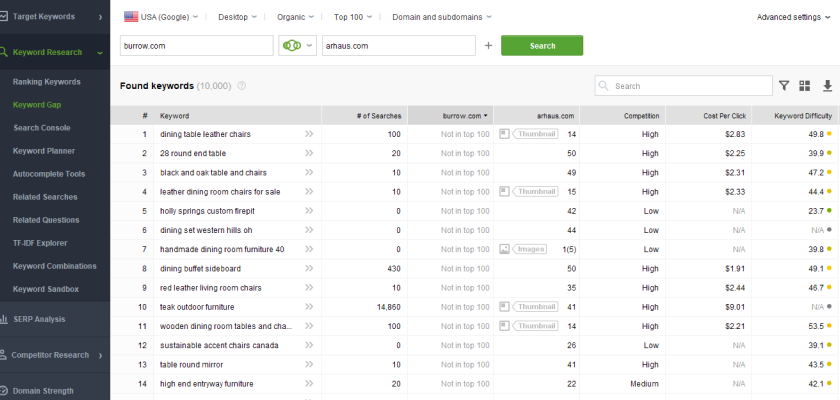This screenshot has width=840, height=400.
Task: Click the arhaus.com domain input field
Action: (399, 46)
